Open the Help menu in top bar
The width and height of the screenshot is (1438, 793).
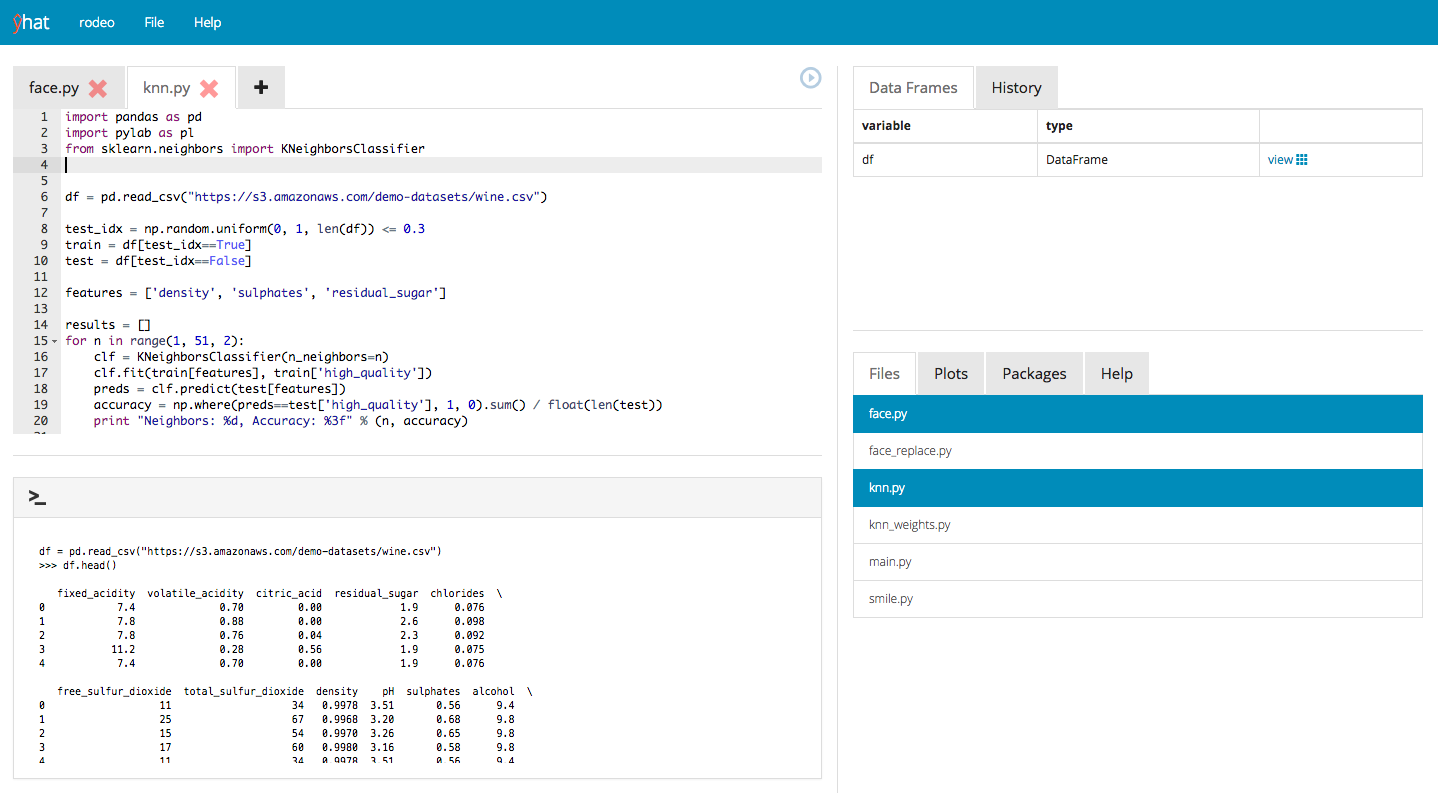(207, 22)
